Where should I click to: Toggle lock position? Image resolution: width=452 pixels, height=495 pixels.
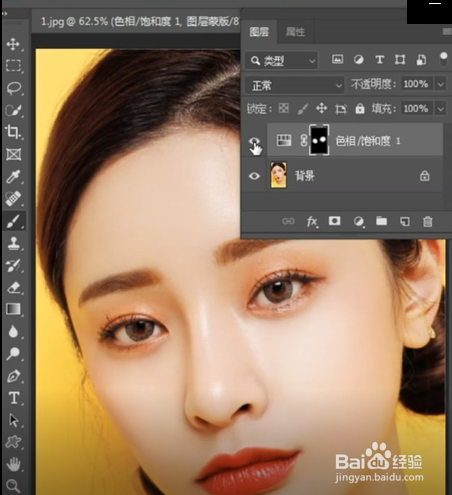point(322,108)
